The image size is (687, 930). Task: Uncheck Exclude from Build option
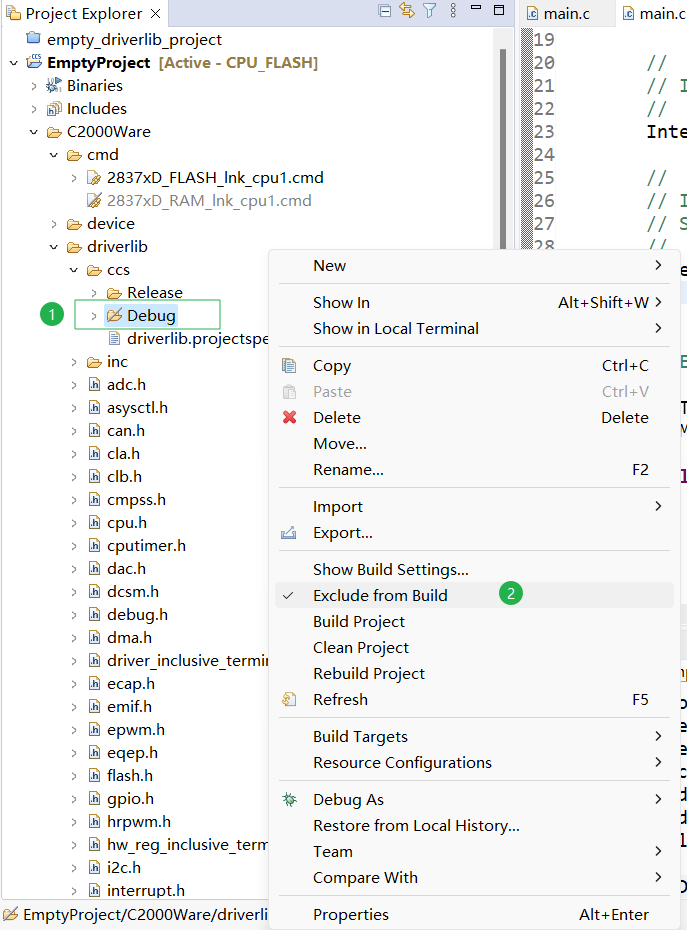click(x=380, y=596)
